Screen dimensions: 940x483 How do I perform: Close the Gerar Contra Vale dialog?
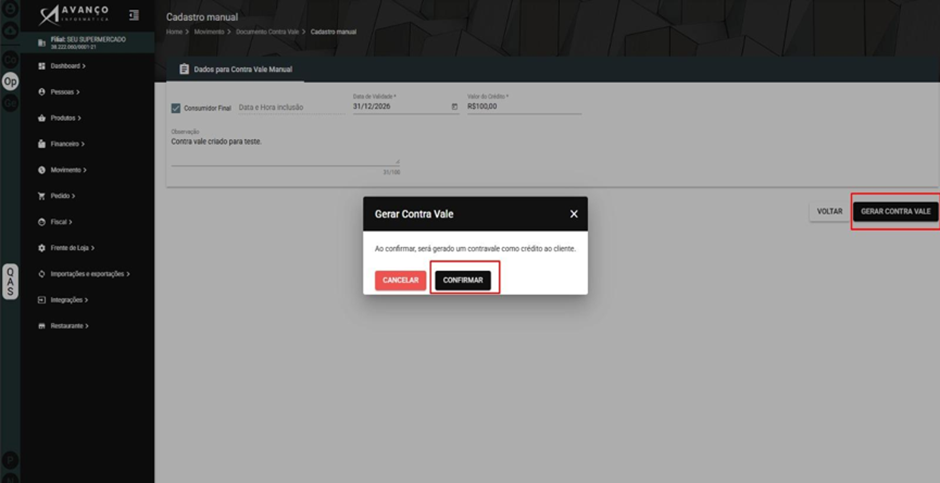(x=574, y=214)
